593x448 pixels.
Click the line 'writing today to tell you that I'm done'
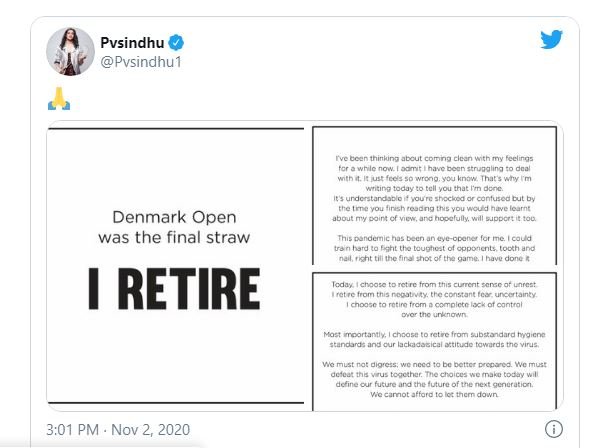pyautogui.click(x=434, y=188)
